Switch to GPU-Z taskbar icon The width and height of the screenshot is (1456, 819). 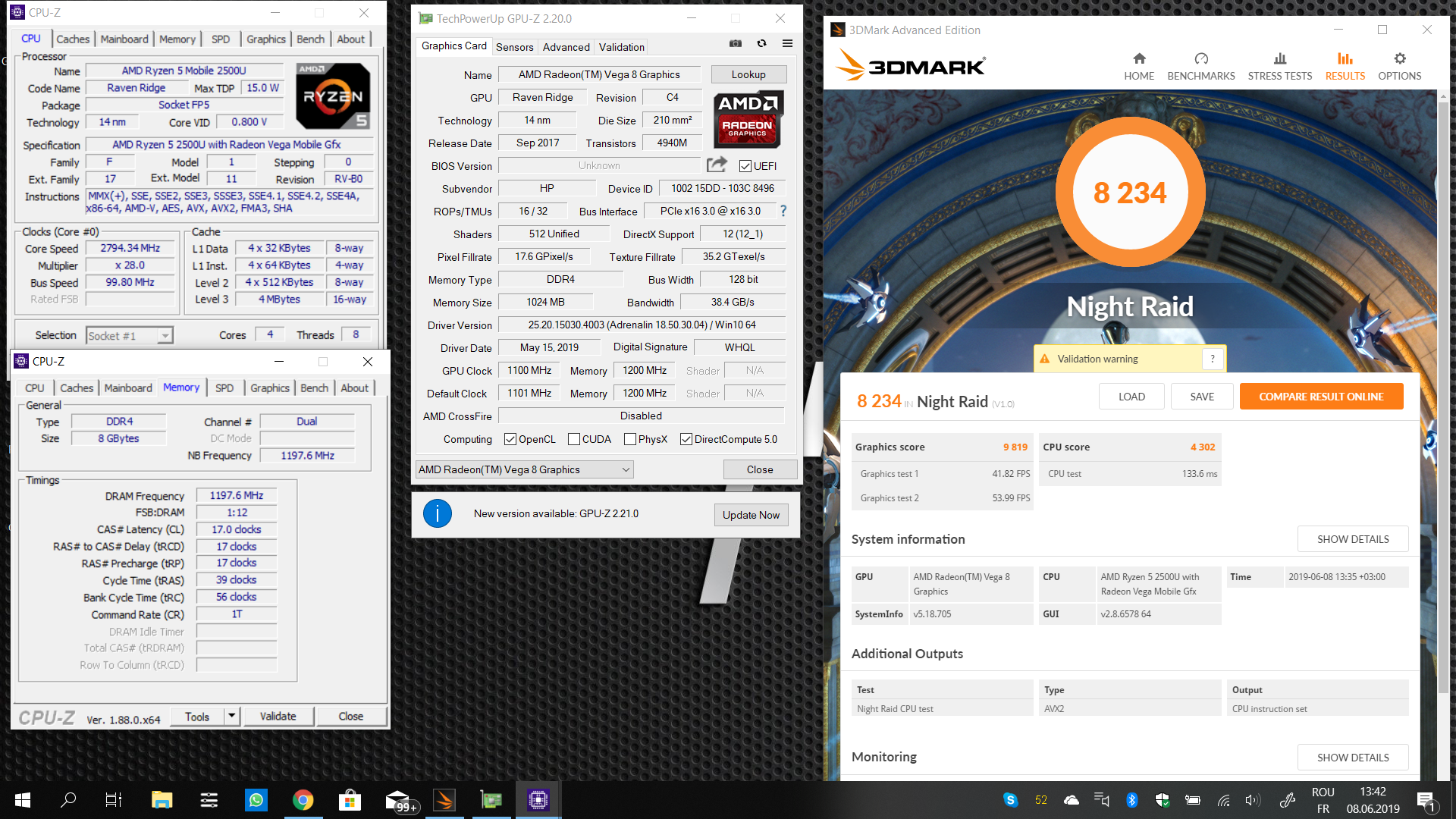(491, 800)
